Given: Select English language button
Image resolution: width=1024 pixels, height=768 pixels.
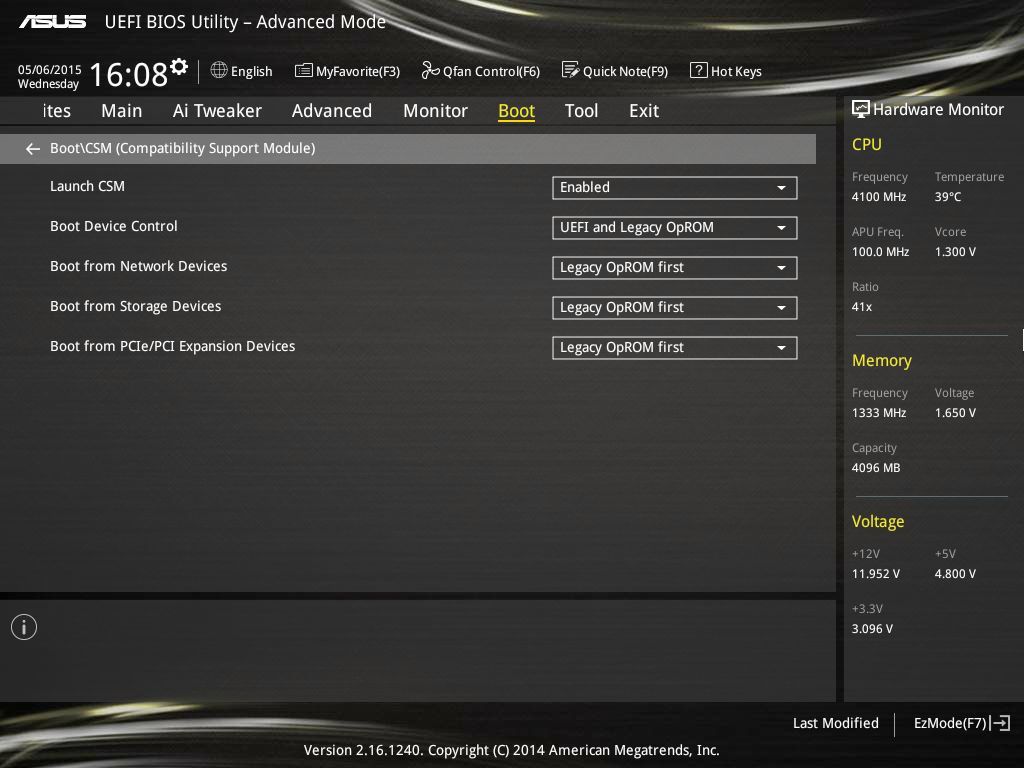Looking at the screenshot, I should 251,71.
